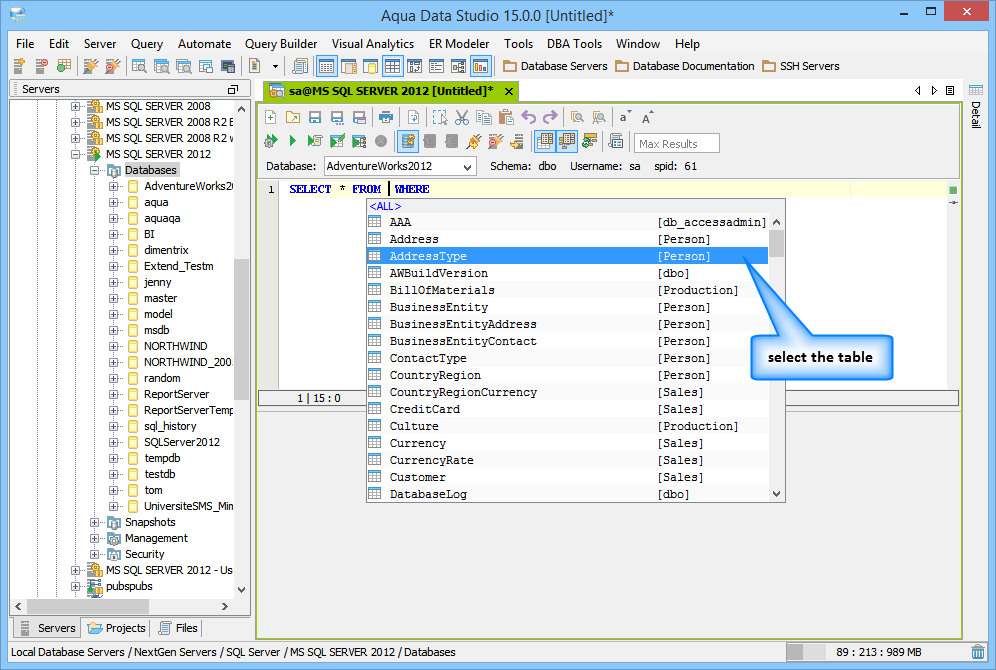Close the sa@MS SQL SERVER 2012 tab
This screenshot has height=670, width=996.
(509, 91)
